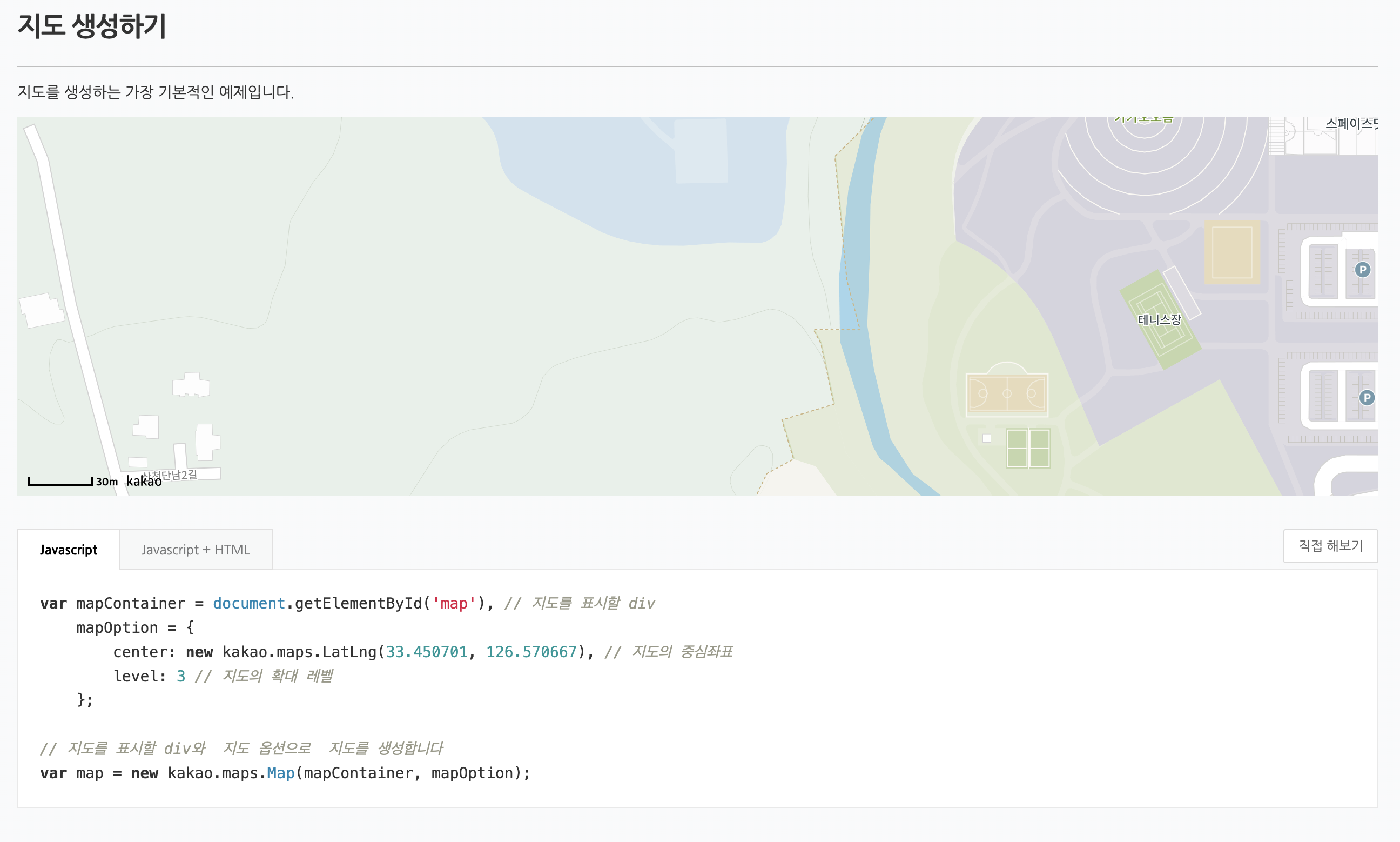Click the 33.450701 latitude value
Image resolution: width=1400 pixels, height=842 pixels.
[x=426, y=652]
